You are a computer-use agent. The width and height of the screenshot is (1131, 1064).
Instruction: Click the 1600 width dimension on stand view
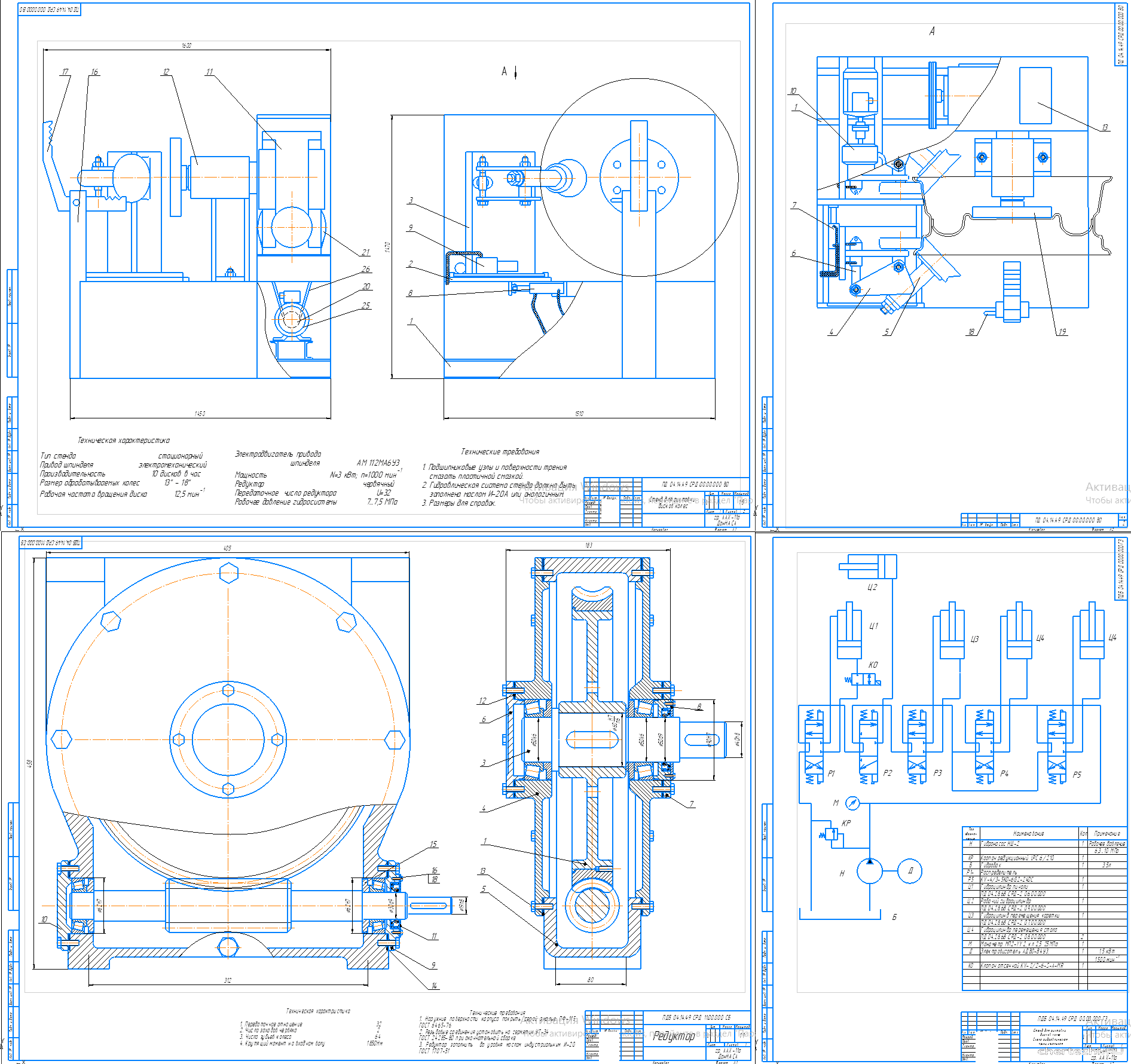click(x=187, y=46)
